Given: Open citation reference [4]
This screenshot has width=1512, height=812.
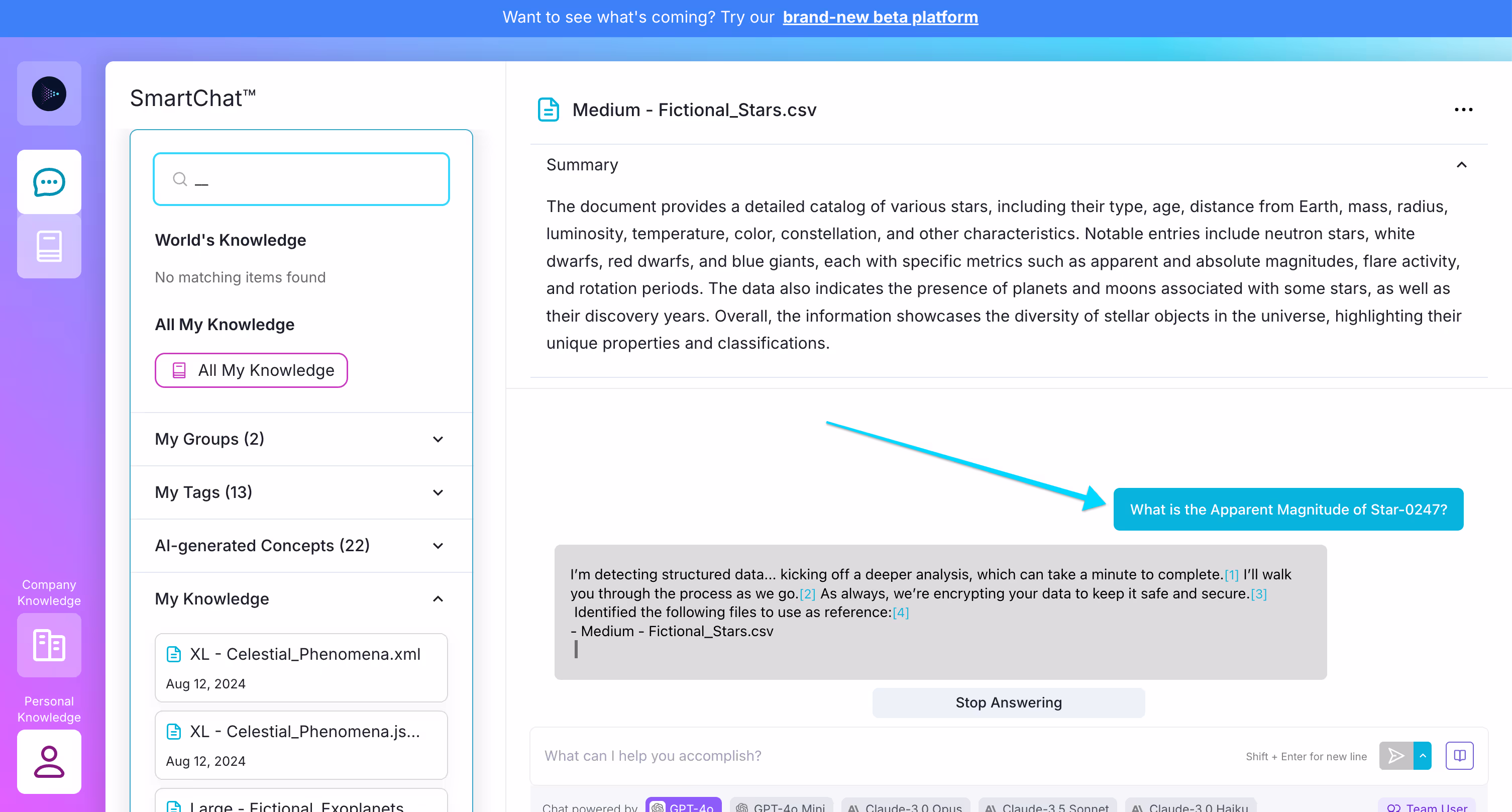Looking at the screenshot, I should tap(901, 613).
